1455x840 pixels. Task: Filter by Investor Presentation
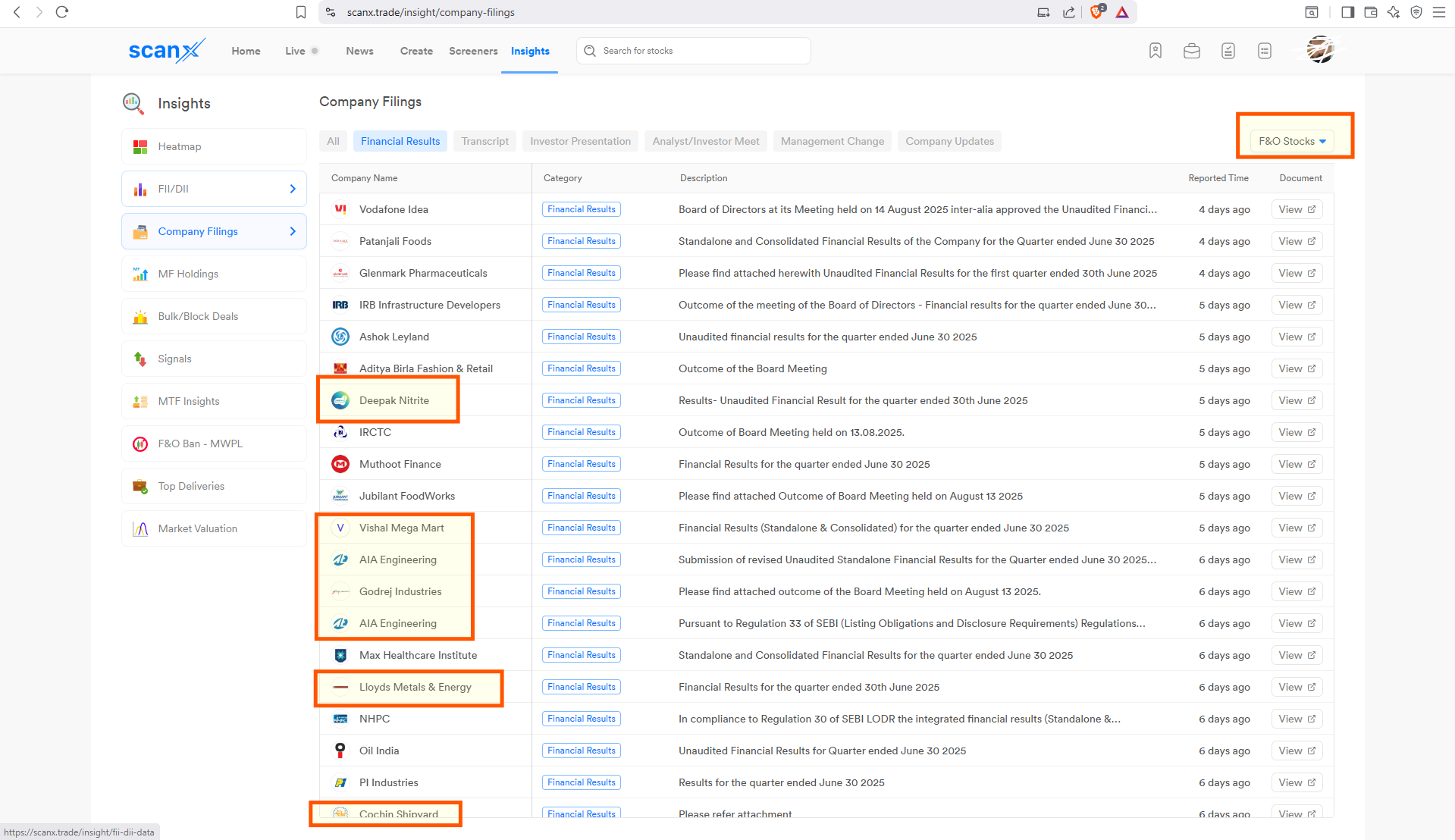pyautogui.click(x=580, y=141)
